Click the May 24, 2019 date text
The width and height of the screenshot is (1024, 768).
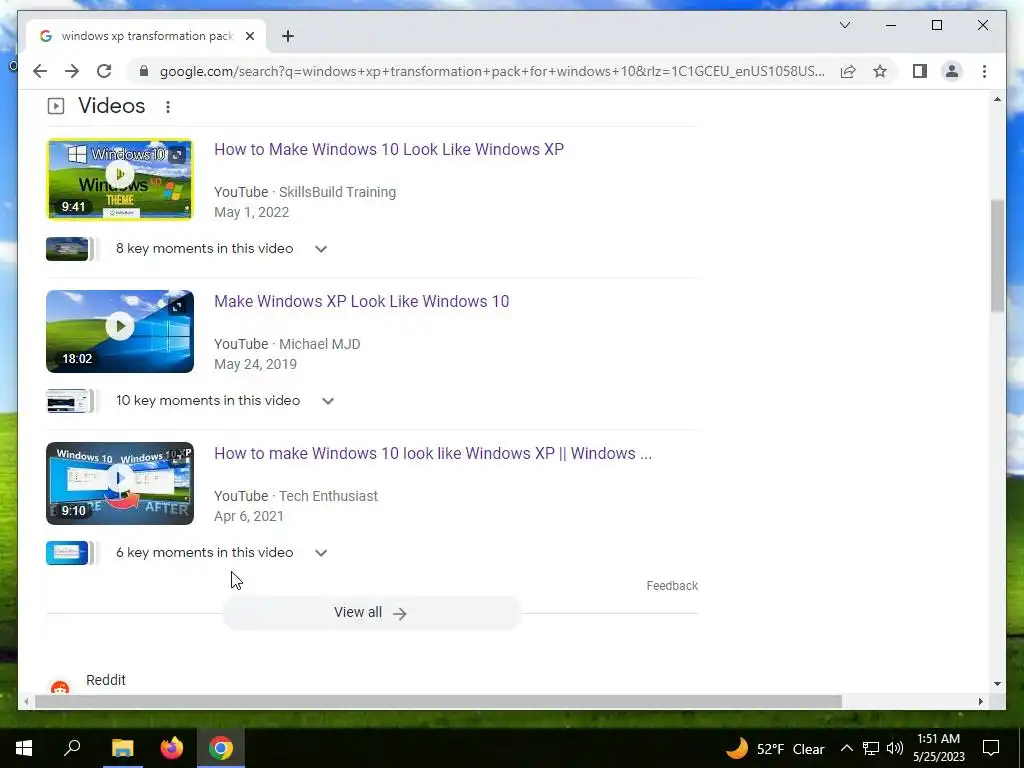coord(255,364)
